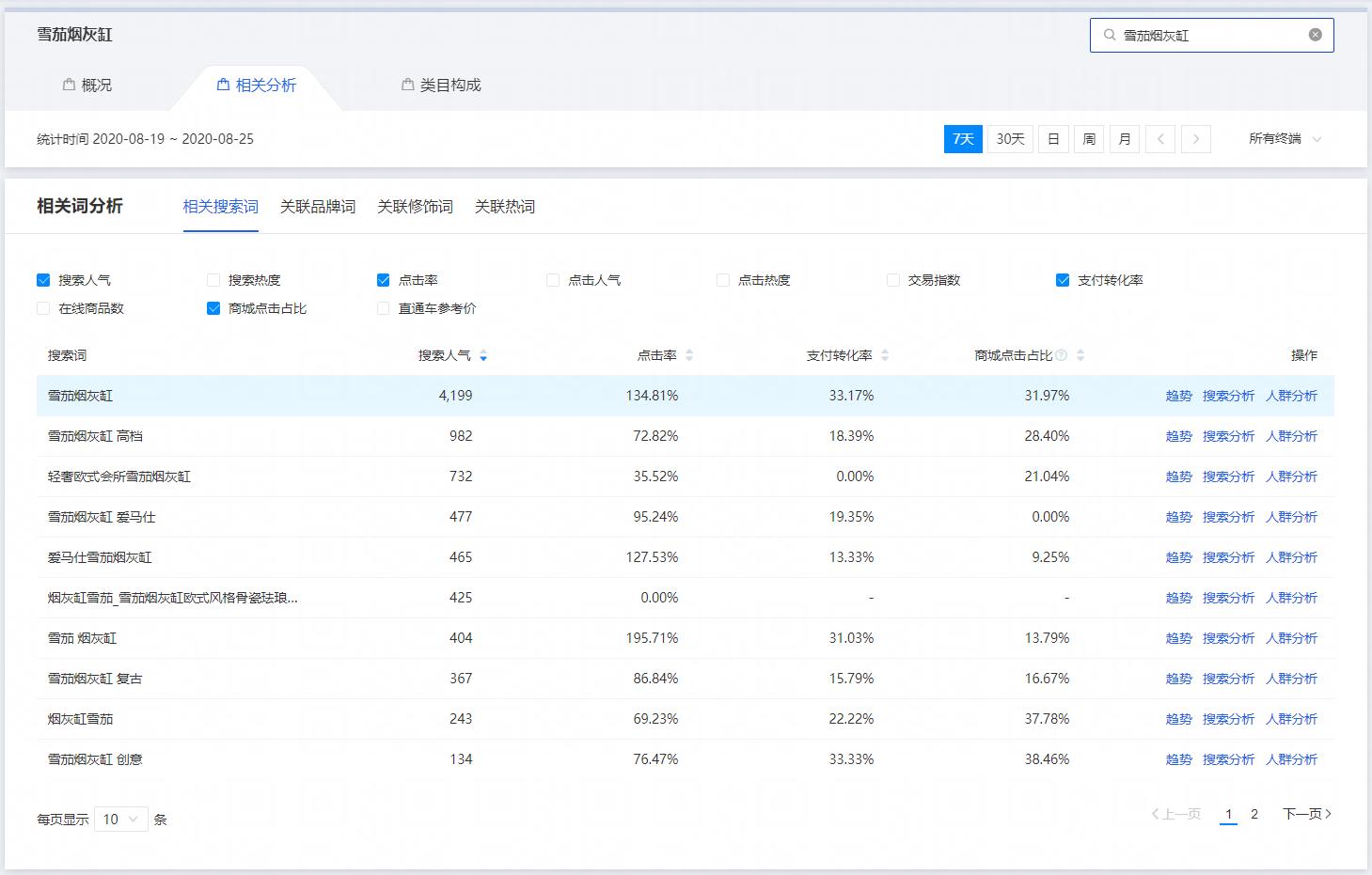The image size is (1372, 875).
Task: Uncheck the 支付转化率 checkbox
Action: [x=1063, y=279]
